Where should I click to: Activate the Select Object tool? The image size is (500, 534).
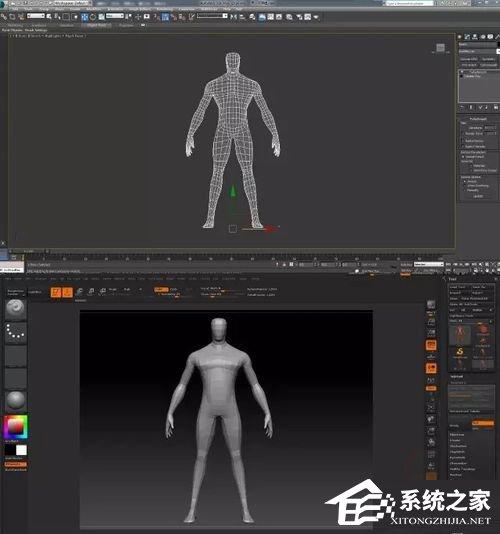pyautogui.click(x=49, y=16)
